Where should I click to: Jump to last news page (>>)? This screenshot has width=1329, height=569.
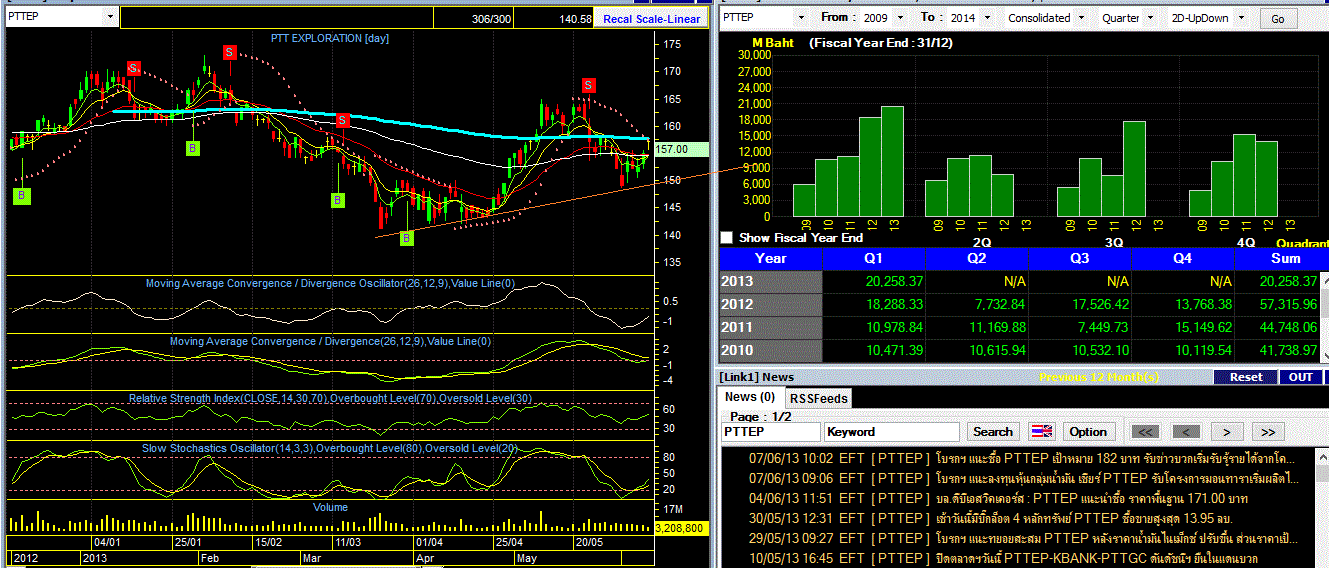pyautogui.click(x=1267, y=432)
